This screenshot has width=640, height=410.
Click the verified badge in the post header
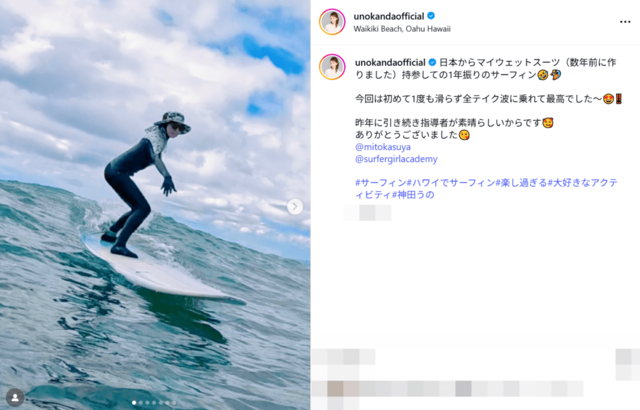point(431,16)
